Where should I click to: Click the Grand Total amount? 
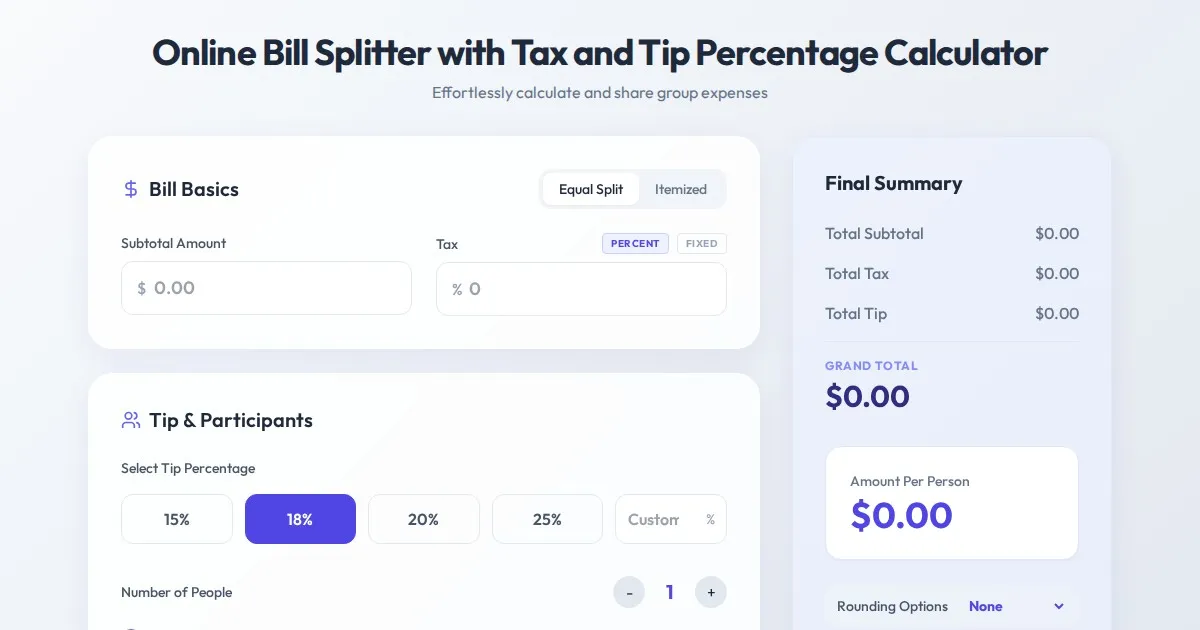click(867, 397)
